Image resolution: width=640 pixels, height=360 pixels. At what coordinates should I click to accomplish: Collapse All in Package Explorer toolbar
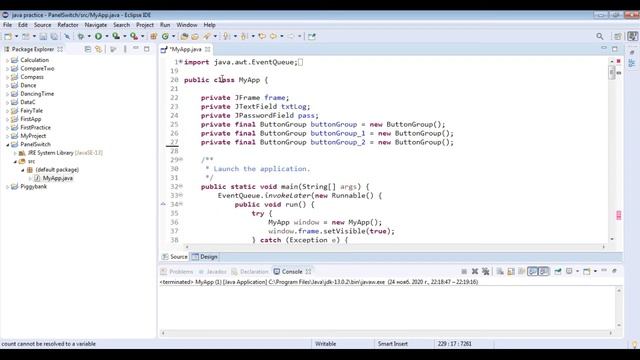[88, 49]
